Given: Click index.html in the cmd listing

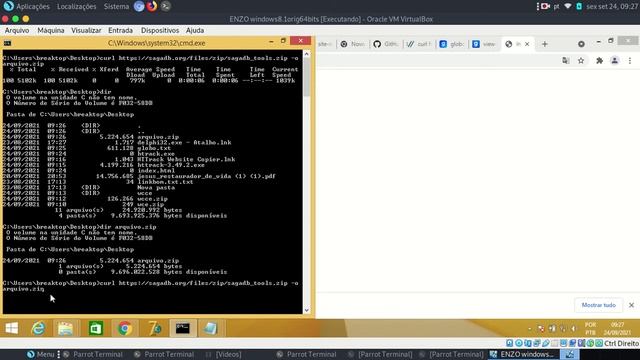Looking at the screenshot, I should pyautogui.click(x=156, y=171).
